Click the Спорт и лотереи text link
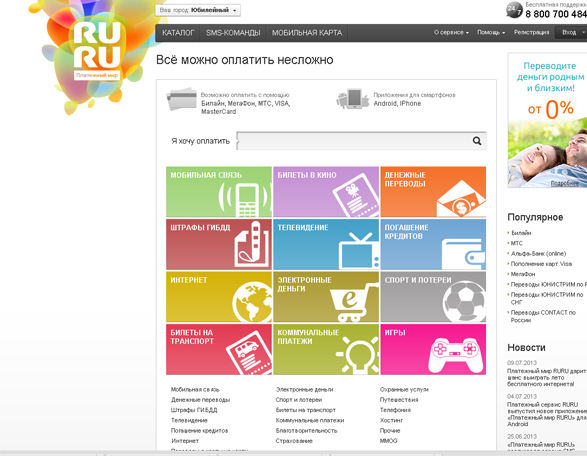The width and height of the screenshot is (587, 456). point(299,399)
